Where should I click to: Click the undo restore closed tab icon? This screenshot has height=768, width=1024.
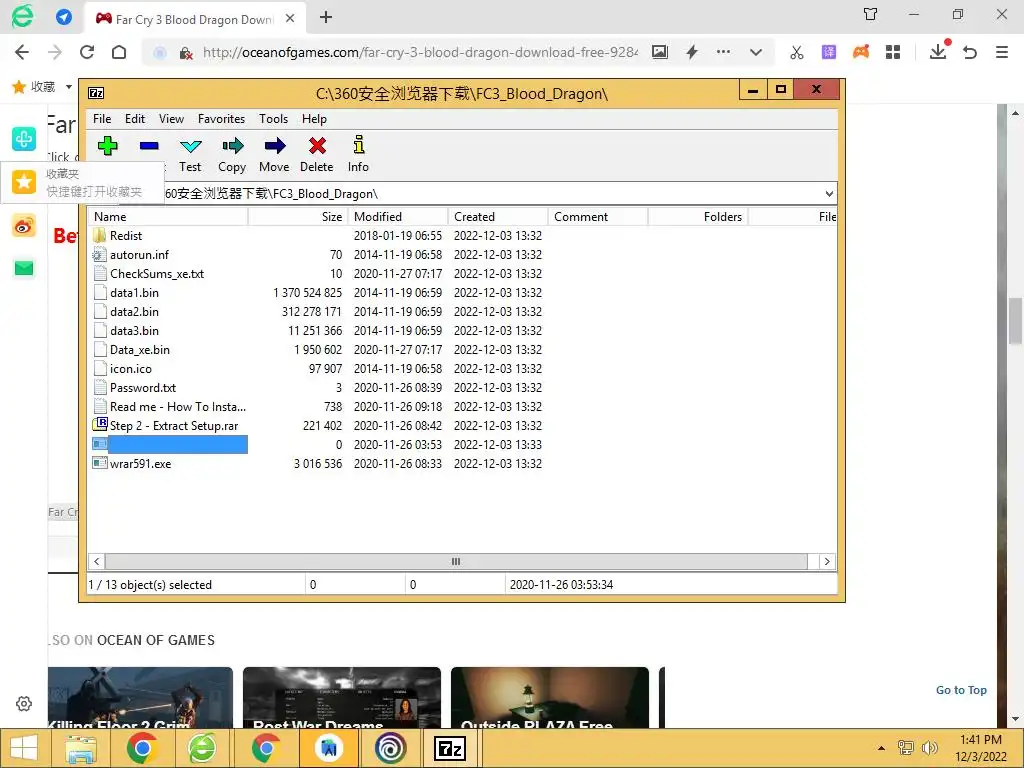970,52
